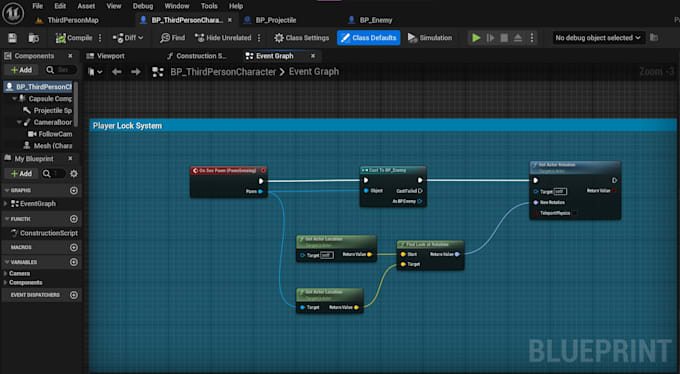The image size is (680, 374).
Task: Expand the EventGraph item
Action: point(6,203)
